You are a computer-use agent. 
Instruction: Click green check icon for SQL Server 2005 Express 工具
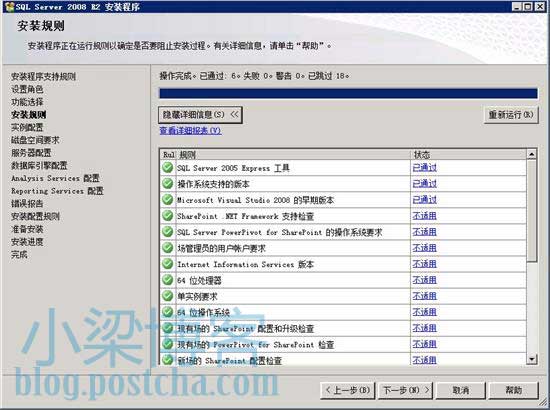[168, 167]
